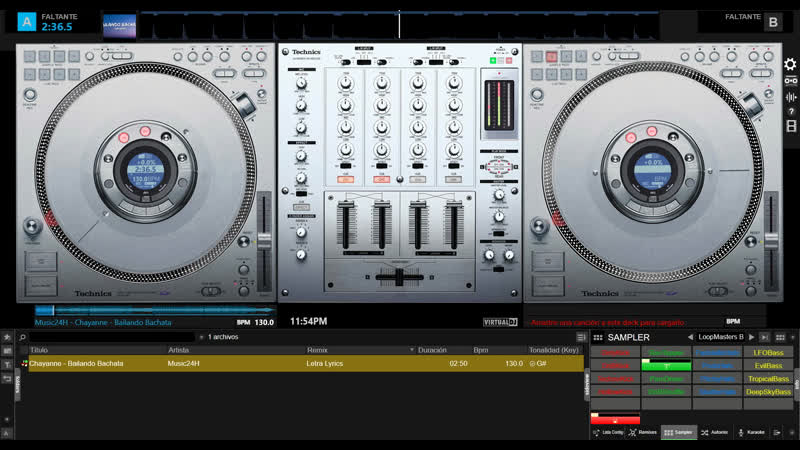
Task: Switch to the first sideview list tab
Action: pos(608,433)
